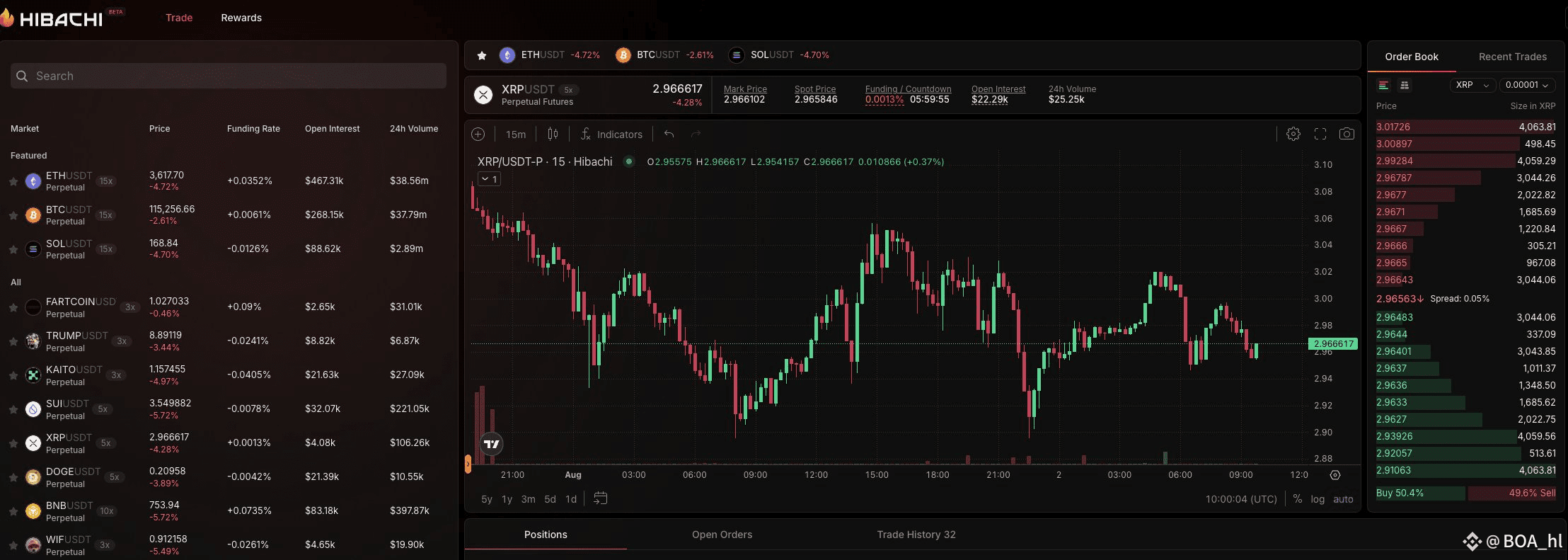
Task: Set chart range to 5y
Action: pyautogui.click(x=487, y=499)
